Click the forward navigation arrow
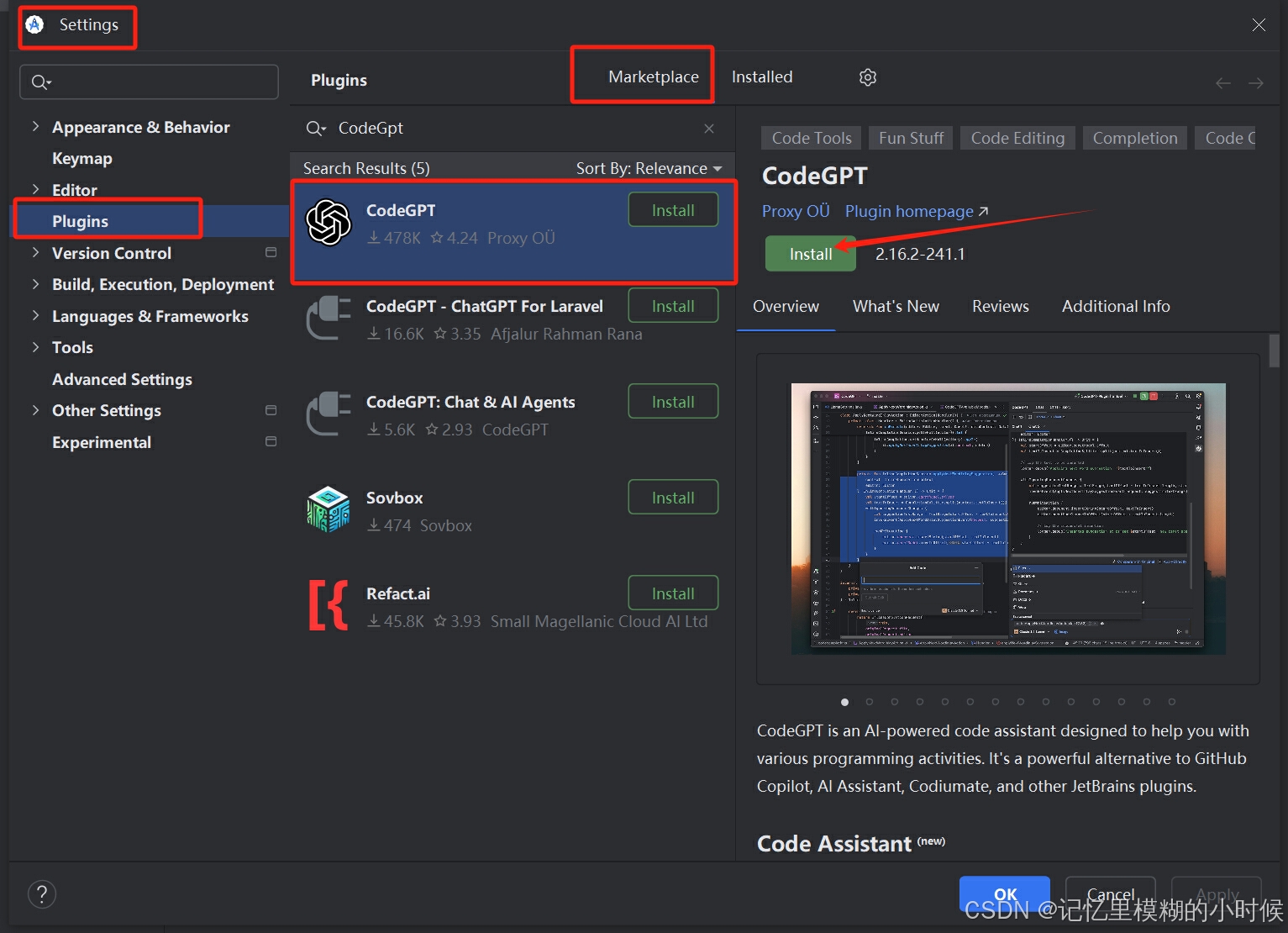Screen dimensions: 1288x933 coord(1255,82)
